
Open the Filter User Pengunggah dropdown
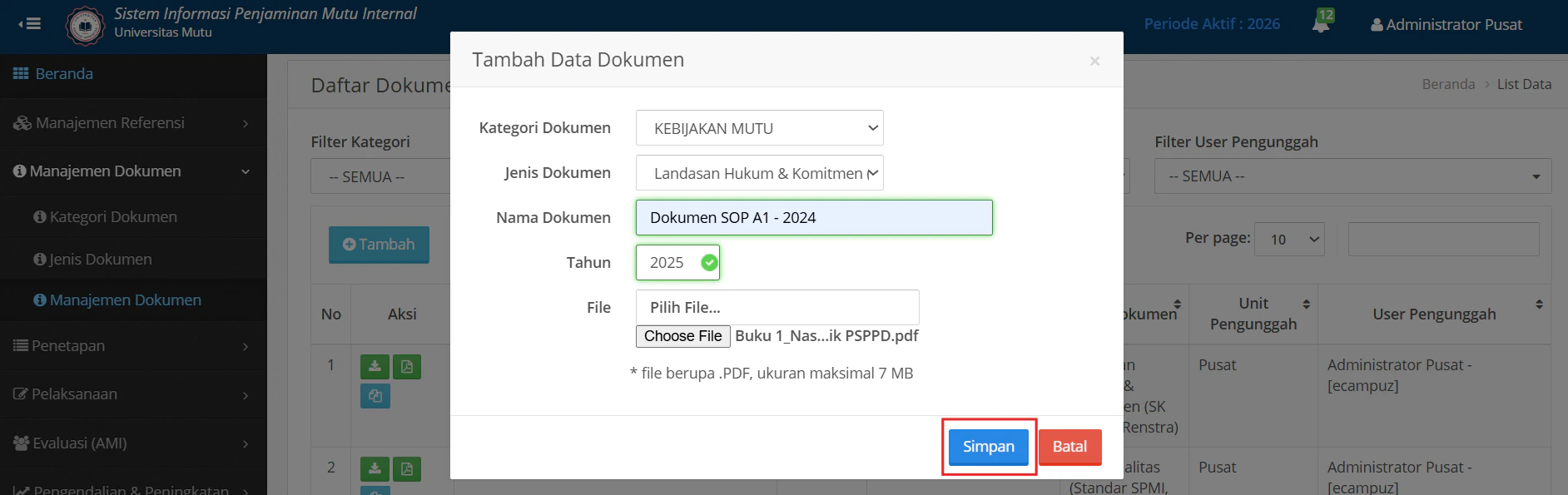[1352, 176]
